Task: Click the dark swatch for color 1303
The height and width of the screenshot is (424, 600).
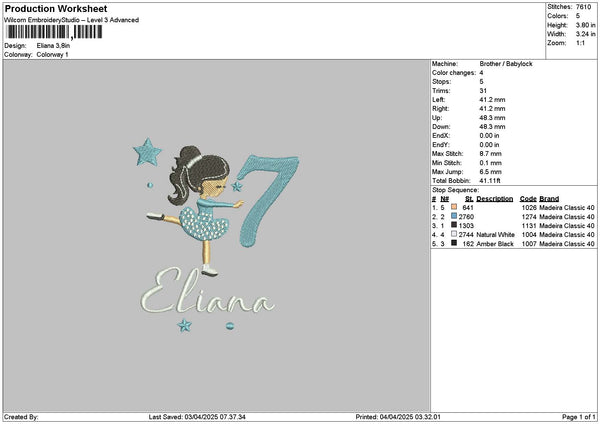Action: [x=454, y=225]
